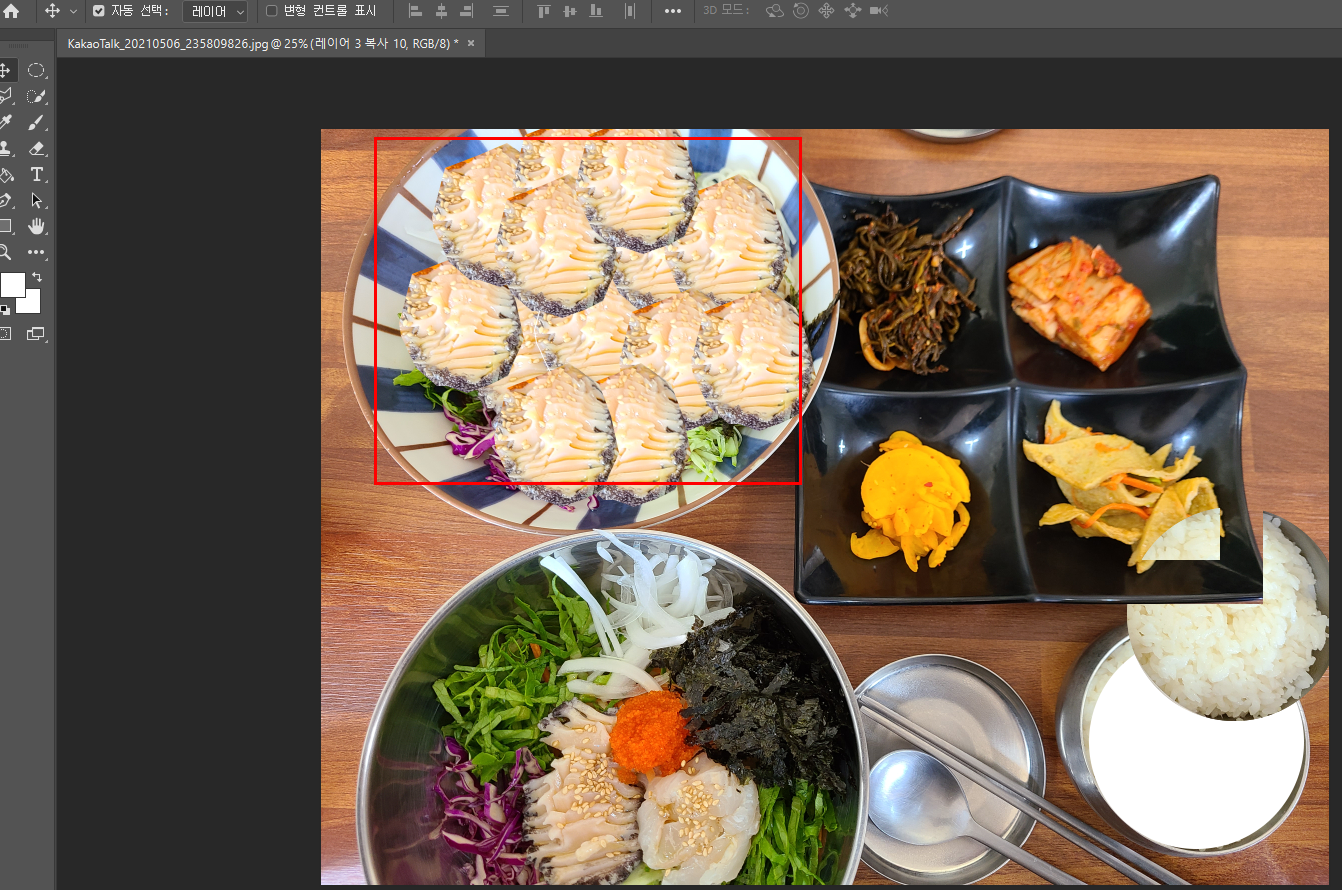Close the KakaoTalk jpg document tab
Viewport: 1342px width, 890px height.
[x=471, y=44]
